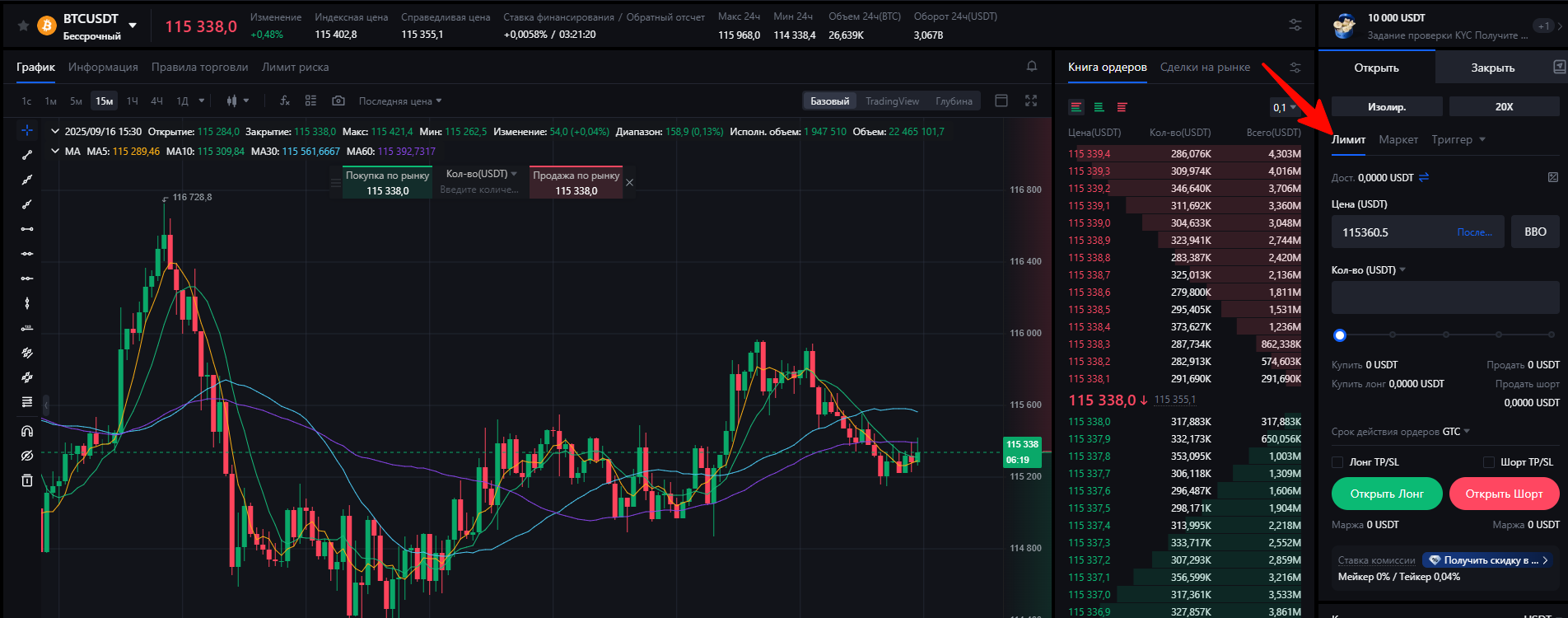Screen dimensions: 1568x618
Task: Enable Лонг TP/SL checkbox
Action: (x=1337, y=462)
